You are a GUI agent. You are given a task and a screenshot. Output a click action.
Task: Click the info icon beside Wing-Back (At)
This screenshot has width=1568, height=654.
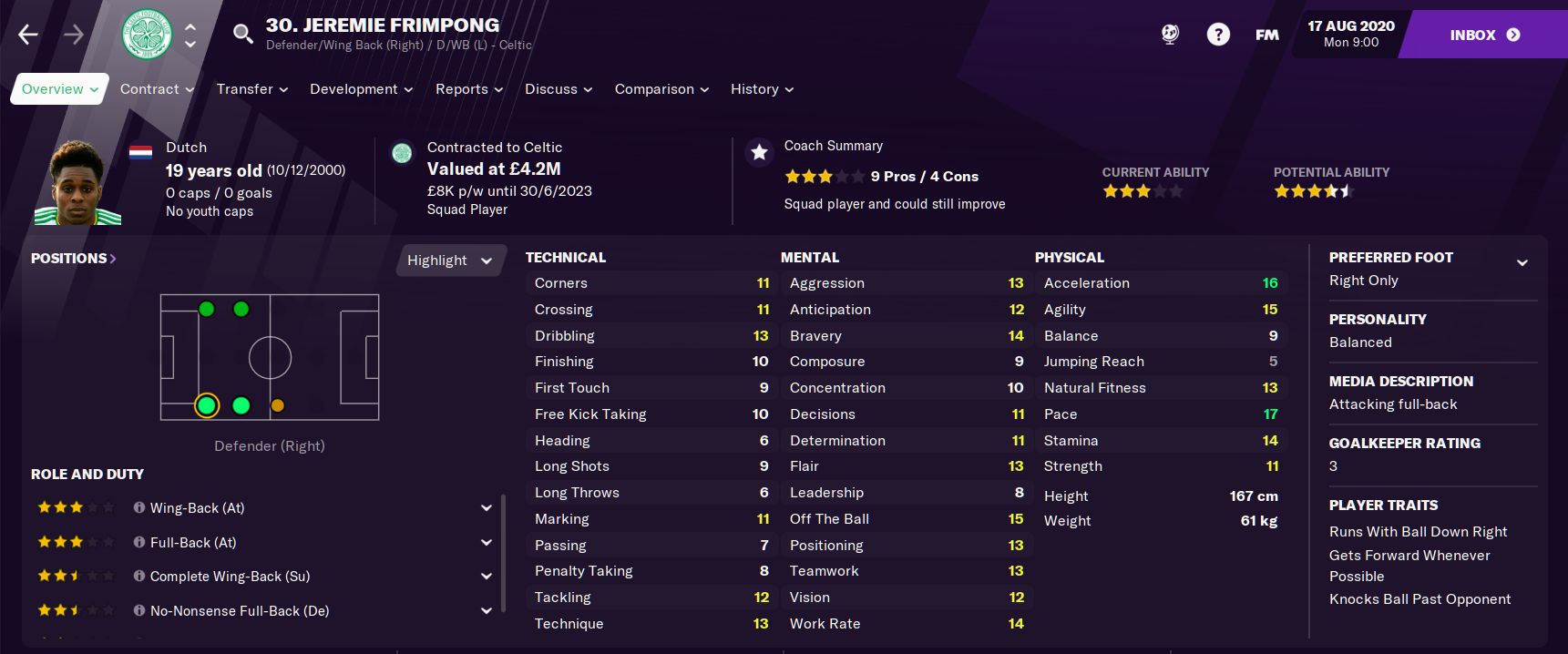[139, 507]
